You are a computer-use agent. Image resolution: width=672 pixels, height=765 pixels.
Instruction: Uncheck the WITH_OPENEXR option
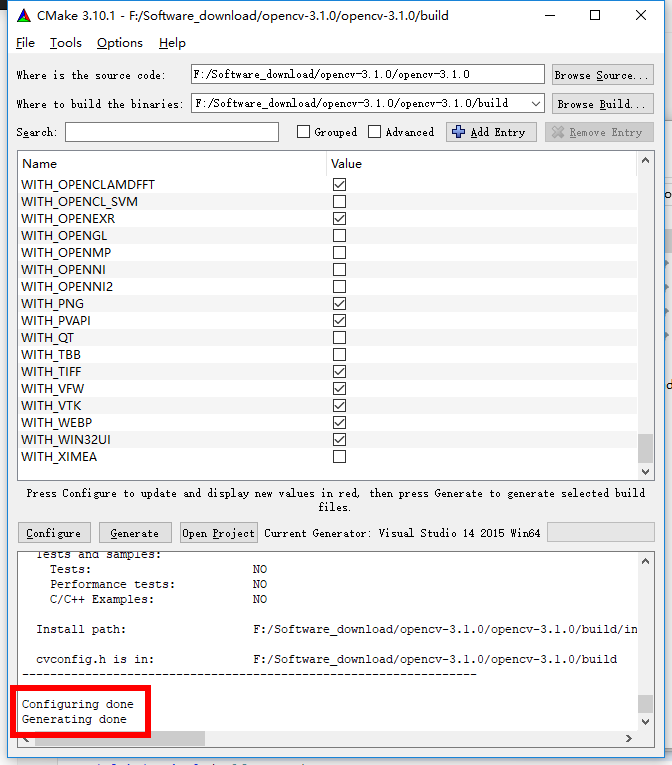pyautogui.click(x=339, y=219)
